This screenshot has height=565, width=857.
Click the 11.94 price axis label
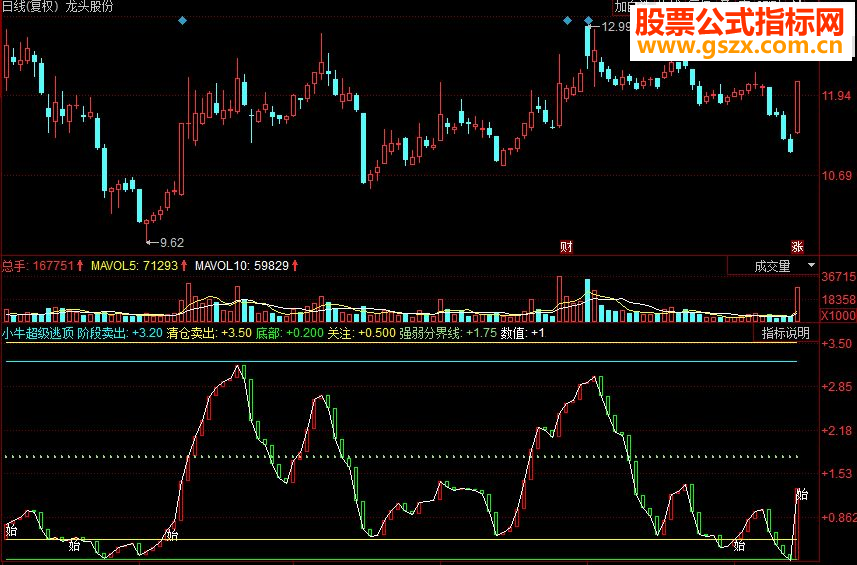click(x=837, y=96)
